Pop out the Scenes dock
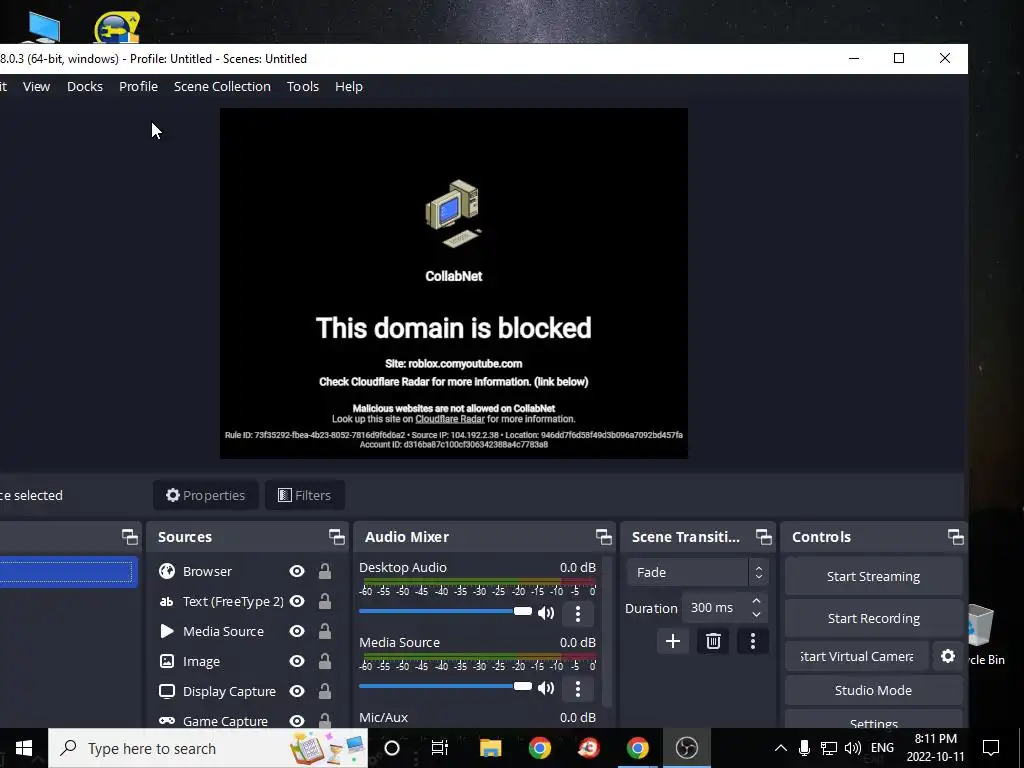Viewport: 1024px width, 768px height. point(130,537)
